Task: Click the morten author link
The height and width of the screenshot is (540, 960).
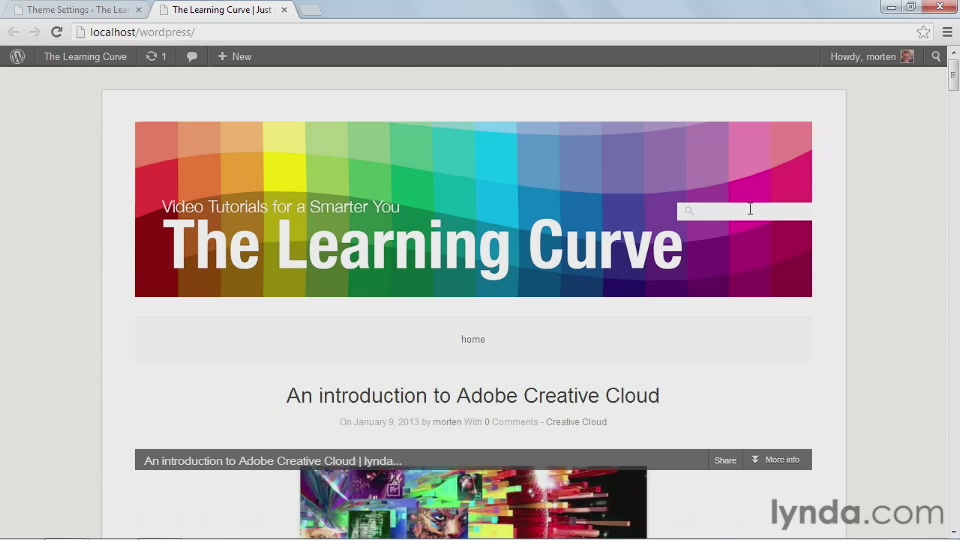Action: click(x=447, y=422)
